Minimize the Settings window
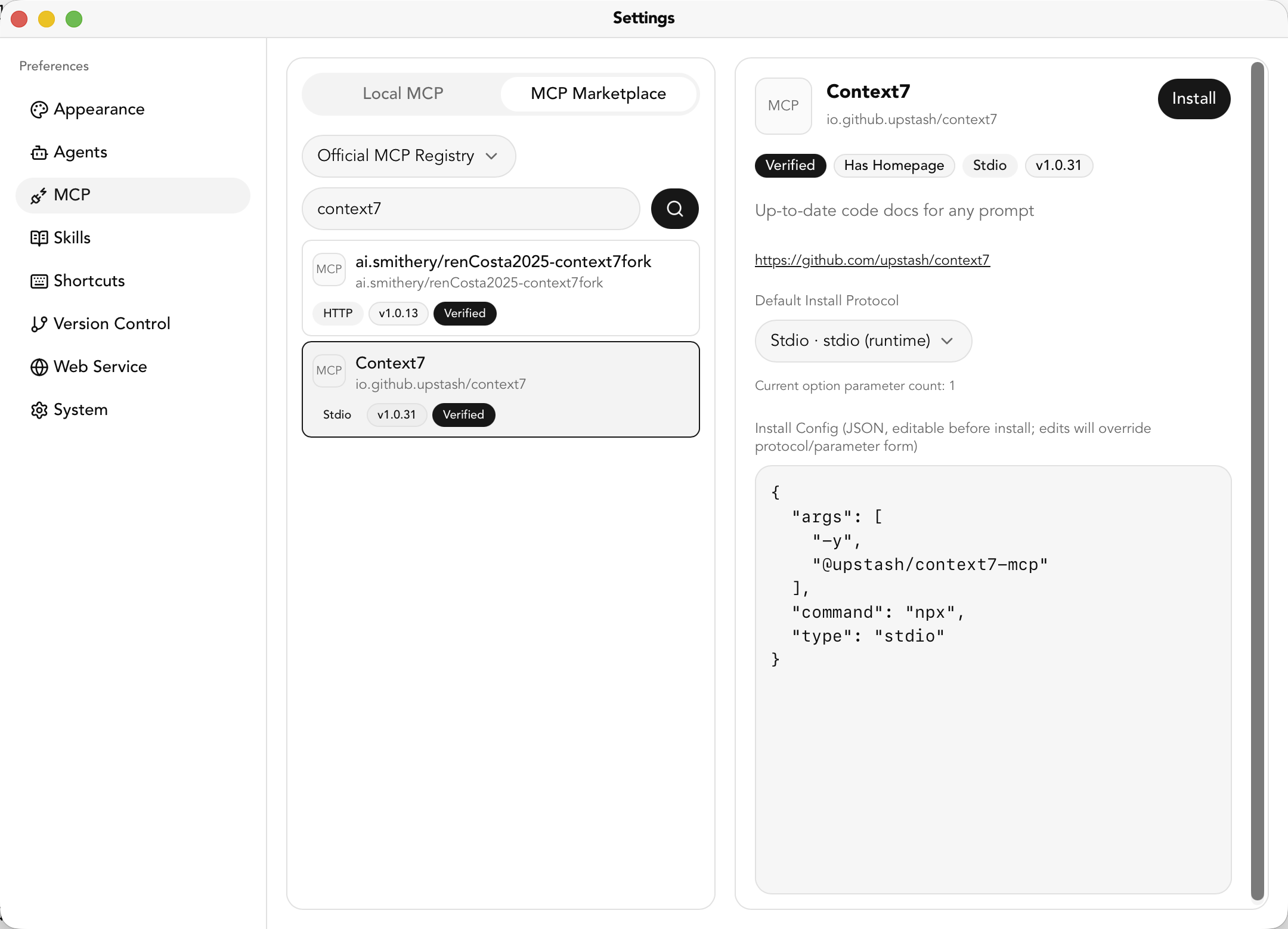The height and width of the screenshot is (929, 1288). pos(47,19)
